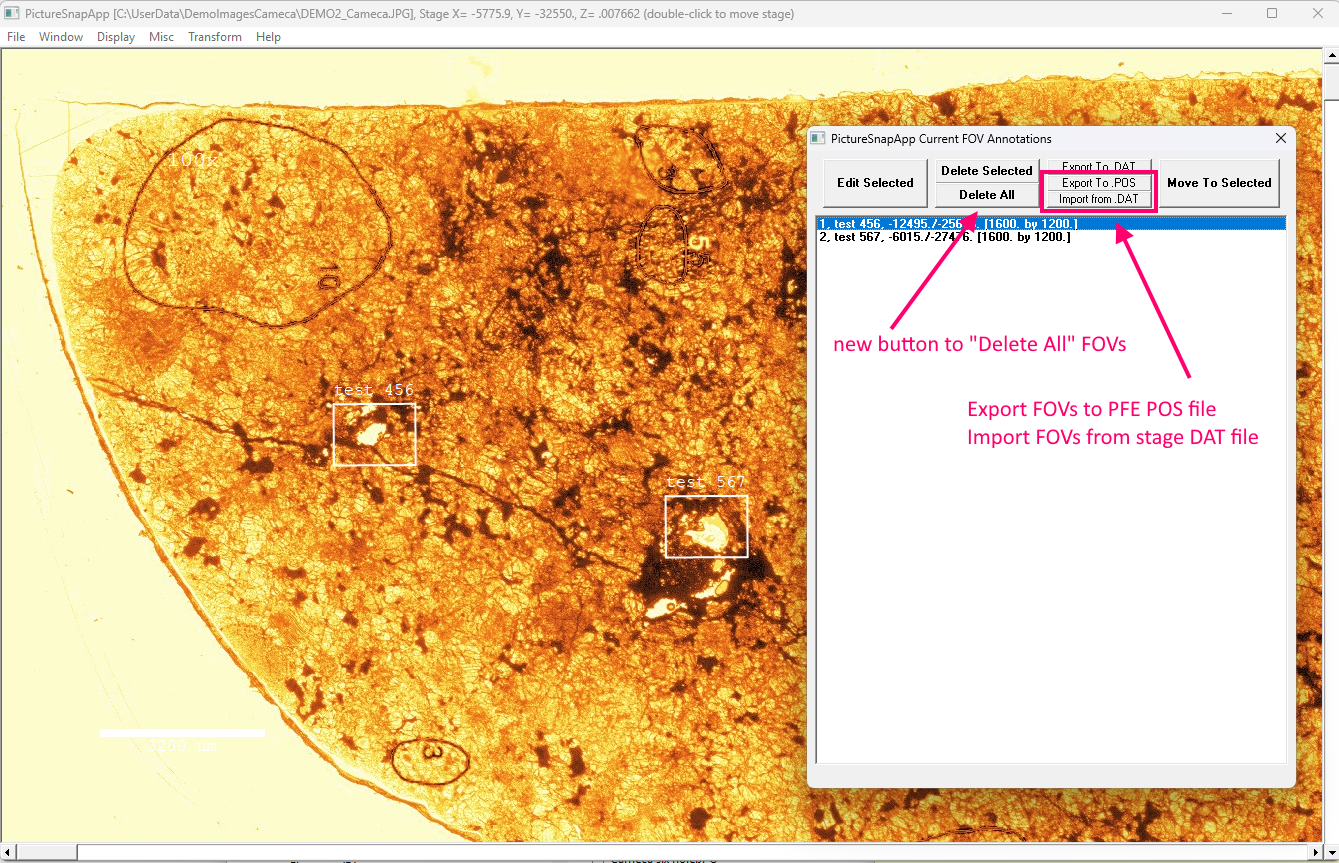Maximize the PictureSnapApp main window
The height and width of the screenshot is (863, 1339).
point(1272,14)
